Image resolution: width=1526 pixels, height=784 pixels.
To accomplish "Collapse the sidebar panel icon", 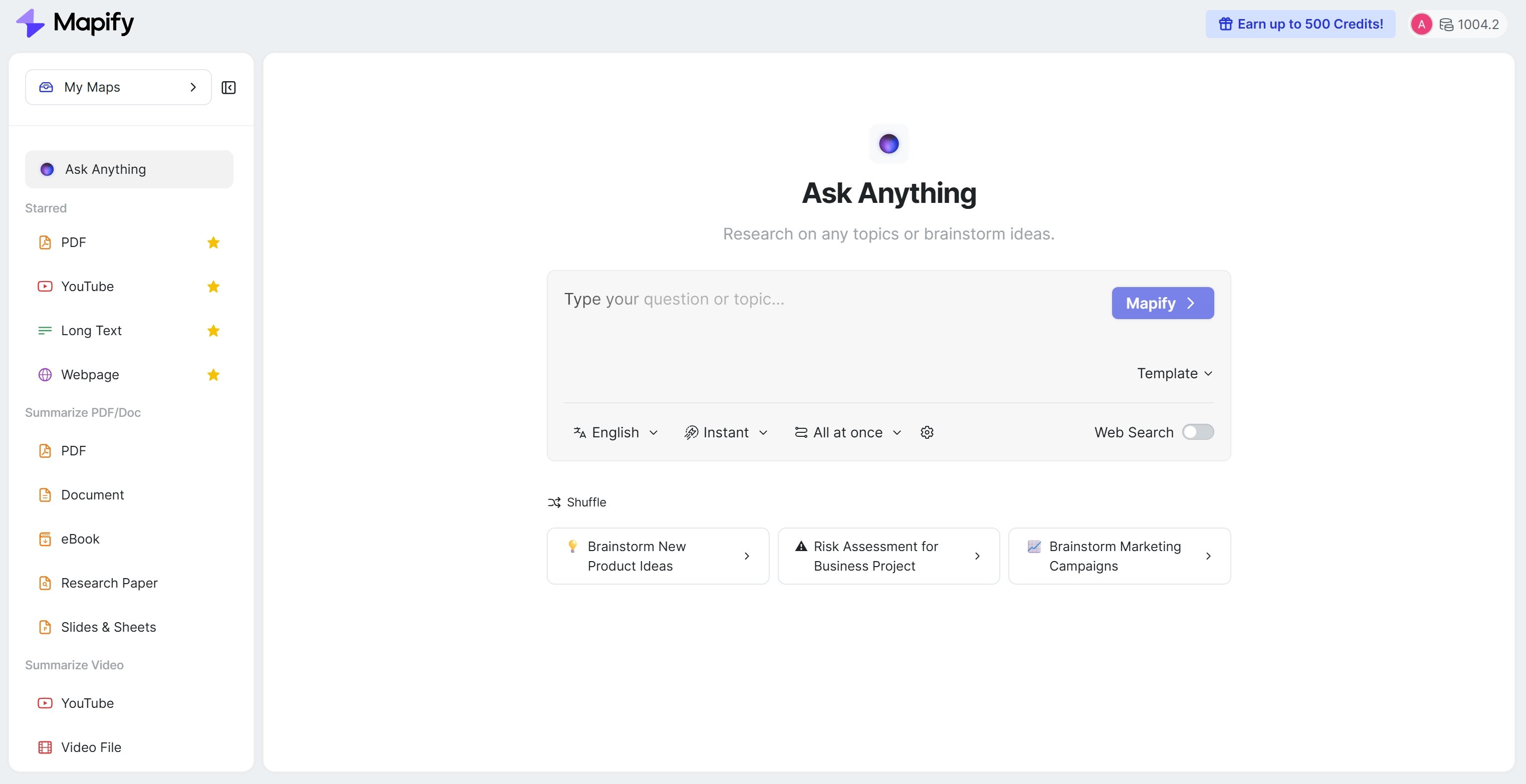I will [x=228, y=88].
